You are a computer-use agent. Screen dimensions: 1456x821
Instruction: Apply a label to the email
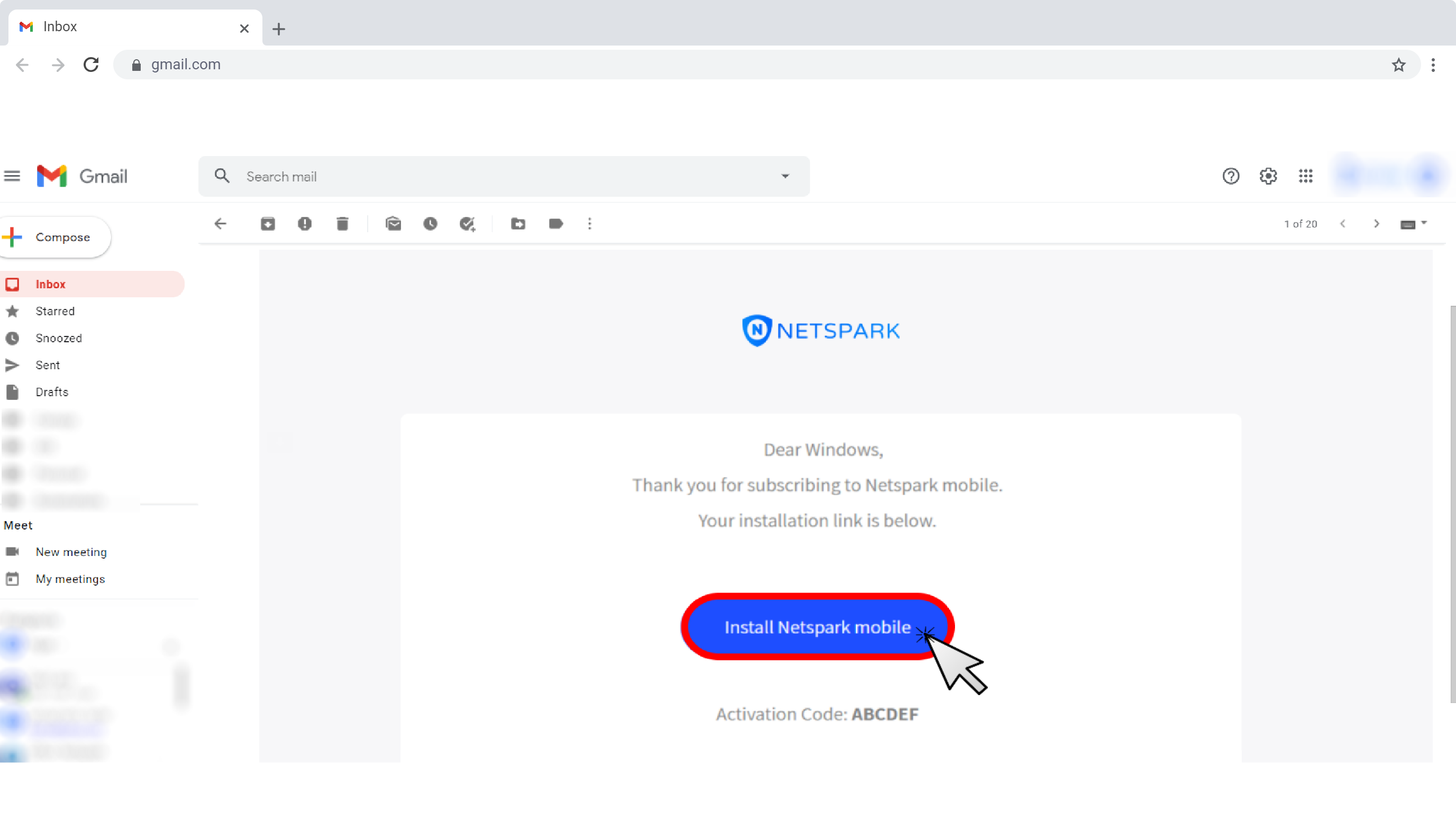coord(556,224)
